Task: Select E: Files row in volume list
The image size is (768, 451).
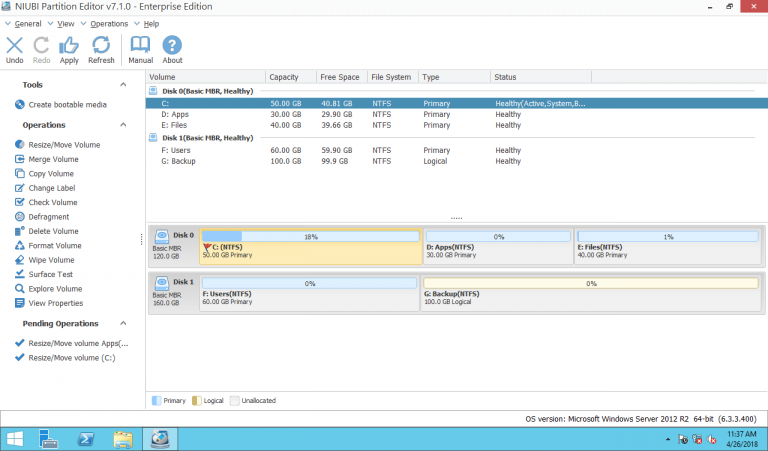Action: 456,125
